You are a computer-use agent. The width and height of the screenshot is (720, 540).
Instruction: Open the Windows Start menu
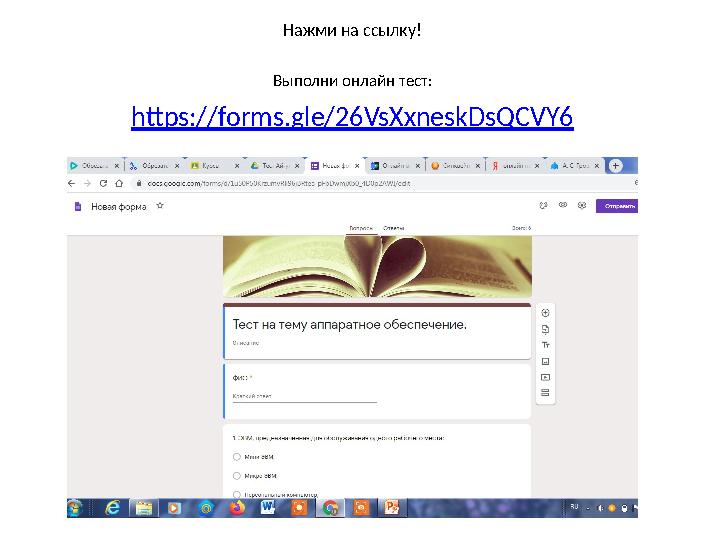(x=75, y=508)
